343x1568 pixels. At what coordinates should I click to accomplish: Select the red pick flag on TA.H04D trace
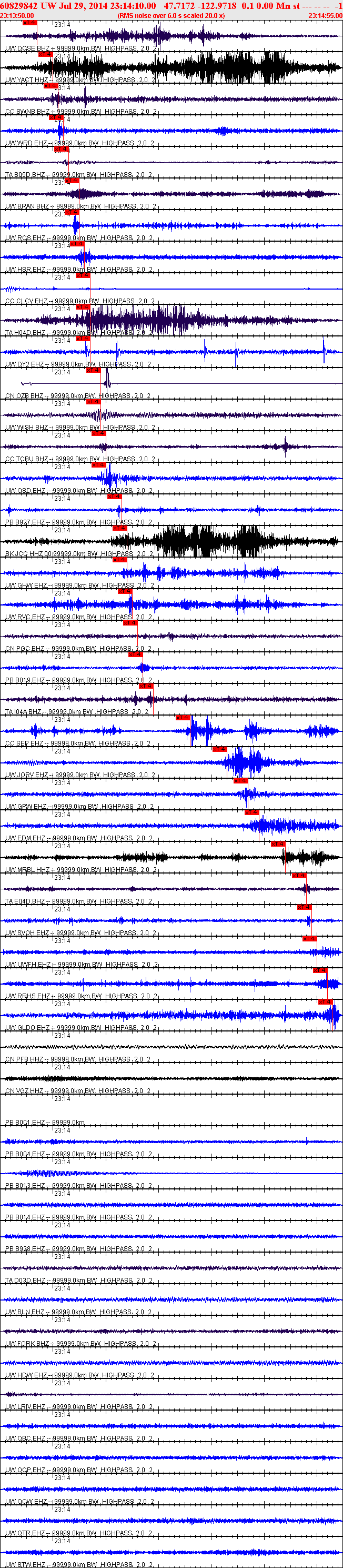[x=83, y=307]
